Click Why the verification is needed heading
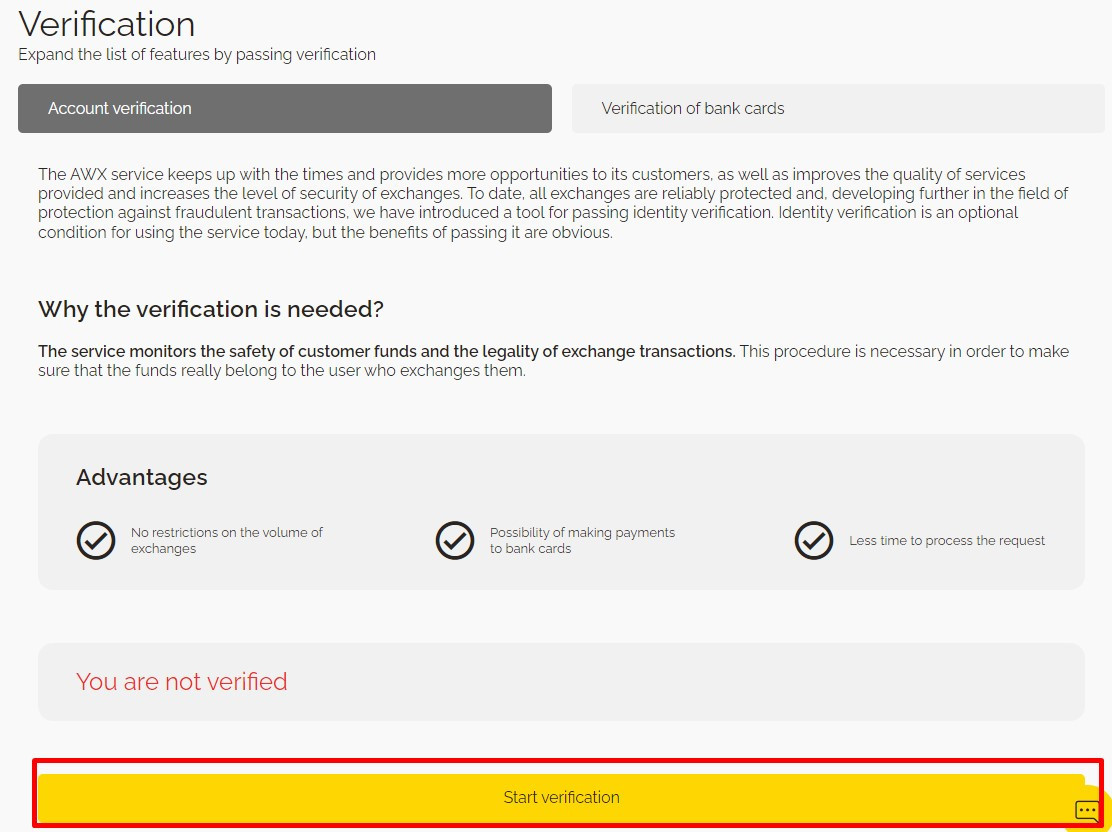This screenshot has height=832, width=1112. [211, 309]
